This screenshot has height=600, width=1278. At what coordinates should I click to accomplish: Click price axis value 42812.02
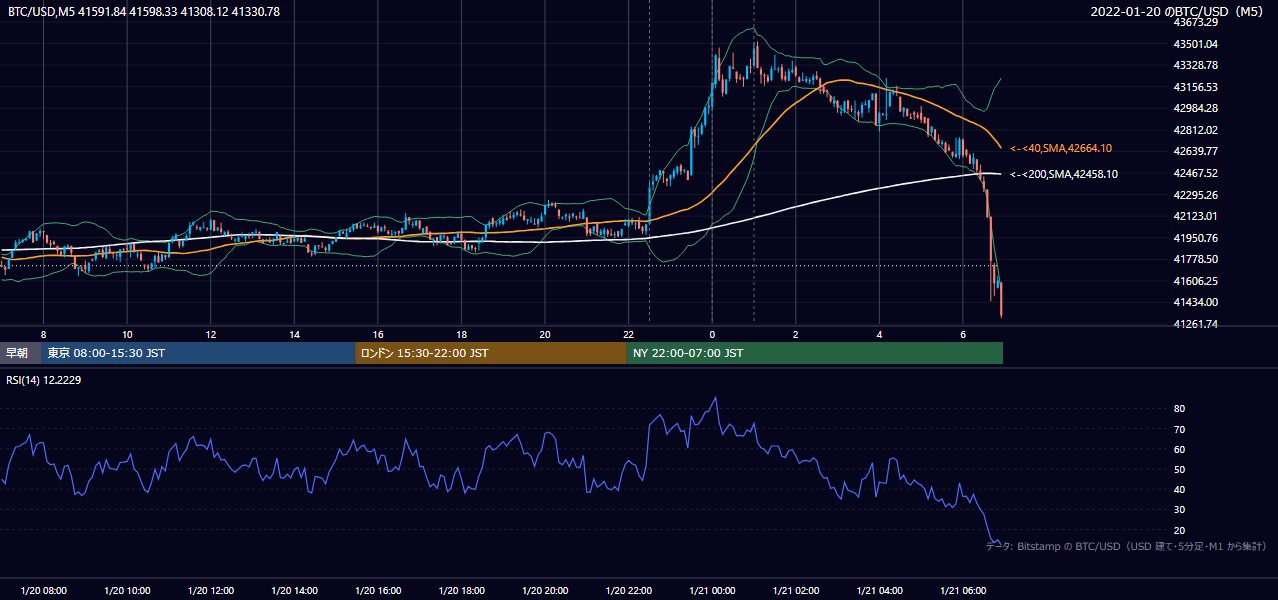(x=1195, y=130)
